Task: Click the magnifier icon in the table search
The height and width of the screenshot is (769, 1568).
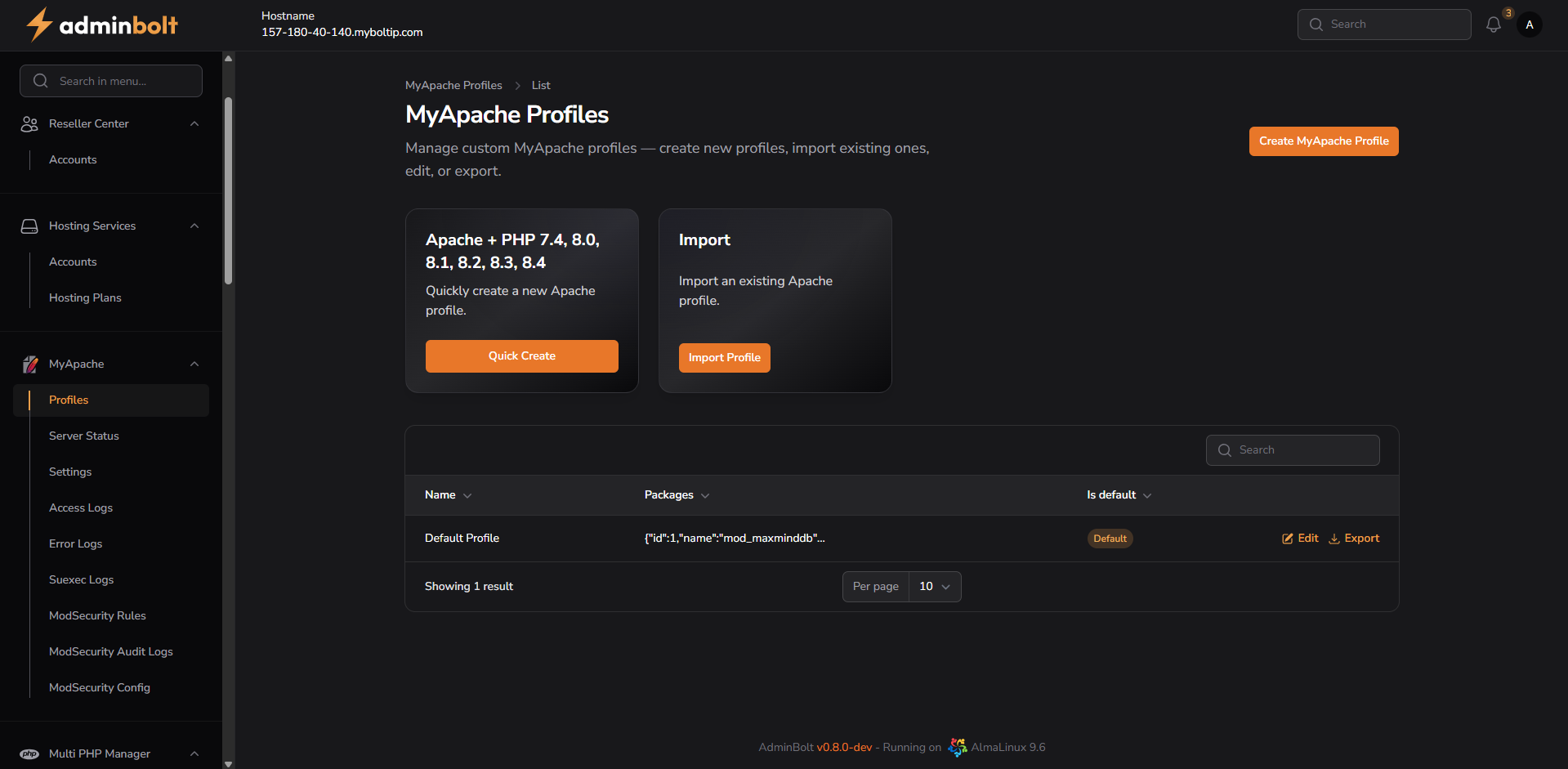Action: coord(1224,449)
